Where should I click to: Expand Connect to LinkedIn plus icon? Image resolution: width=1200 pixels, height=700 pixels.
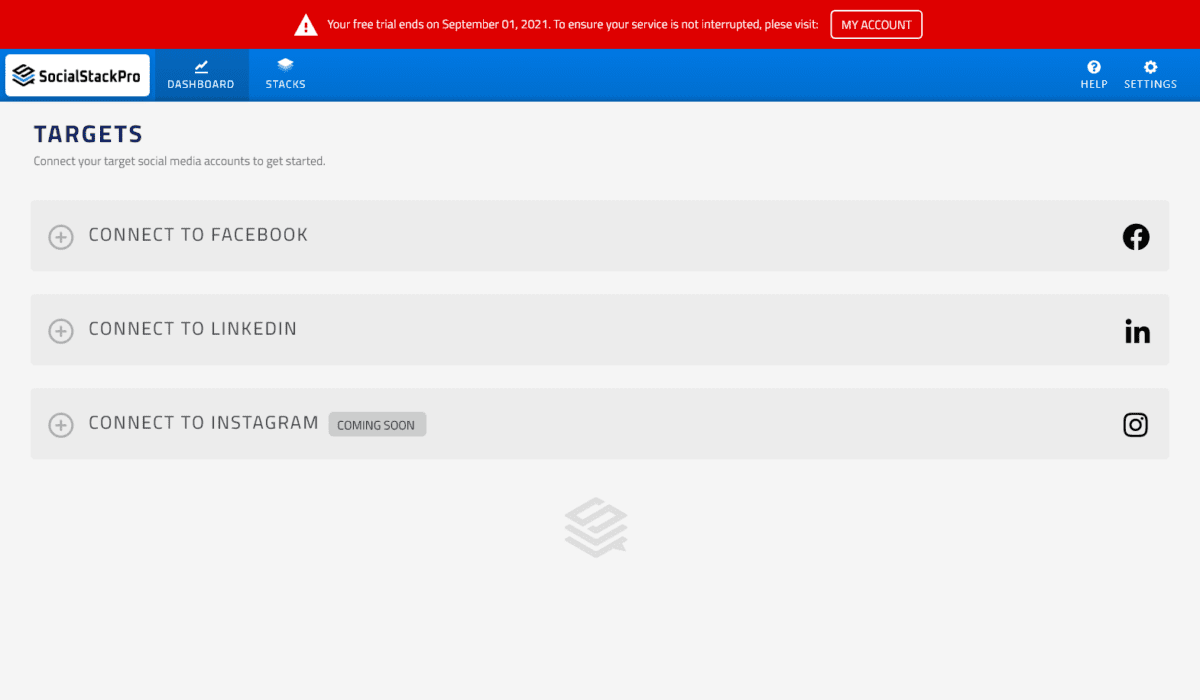61,331
